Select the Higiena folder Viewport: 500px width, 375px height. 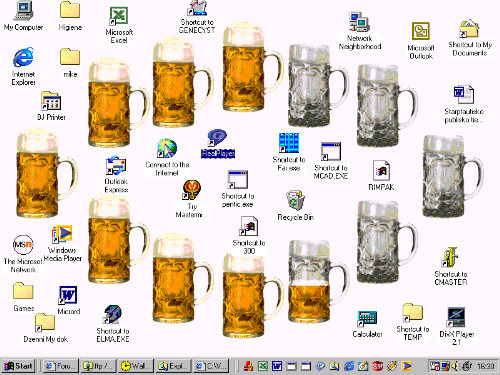point(70,16)
